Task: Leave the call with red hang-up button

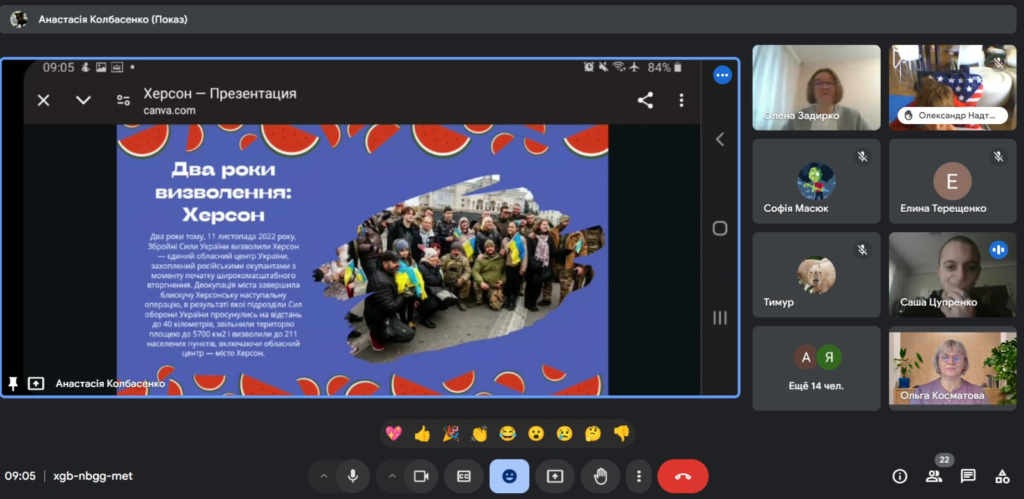Action: click(683, 476)
